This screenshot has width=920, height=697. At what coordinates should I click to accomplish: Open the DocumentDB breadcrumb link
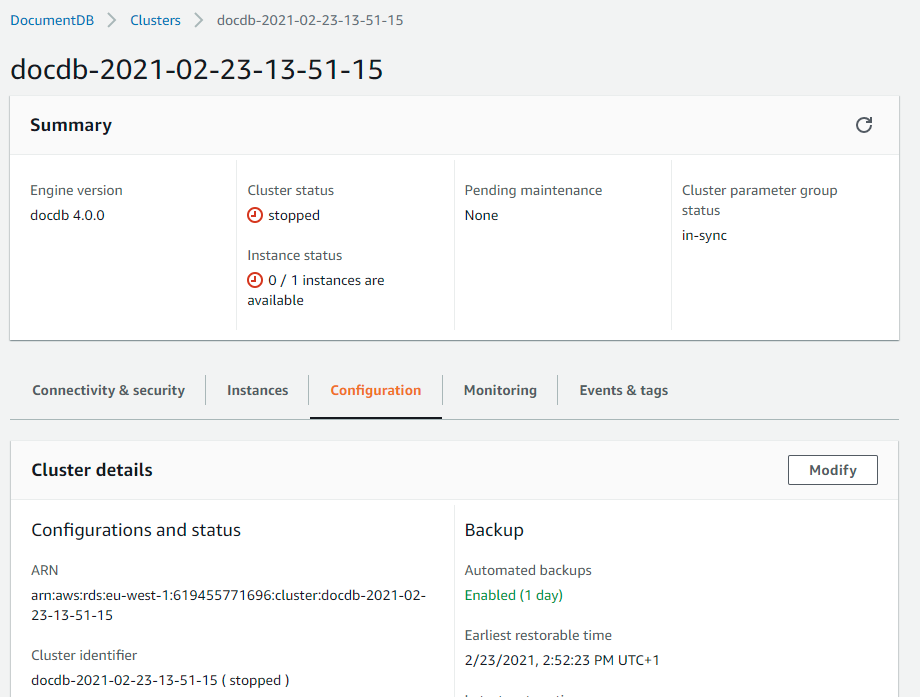click(52, 21)
